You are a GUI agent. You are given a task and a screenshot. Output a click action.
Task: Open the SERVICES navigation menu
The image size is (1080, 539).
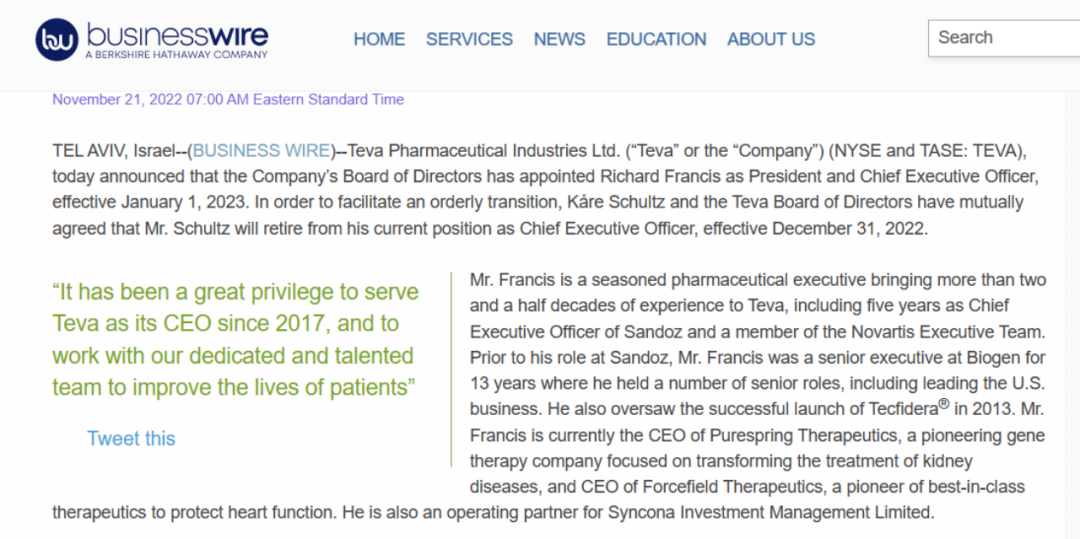coord(469,39)
